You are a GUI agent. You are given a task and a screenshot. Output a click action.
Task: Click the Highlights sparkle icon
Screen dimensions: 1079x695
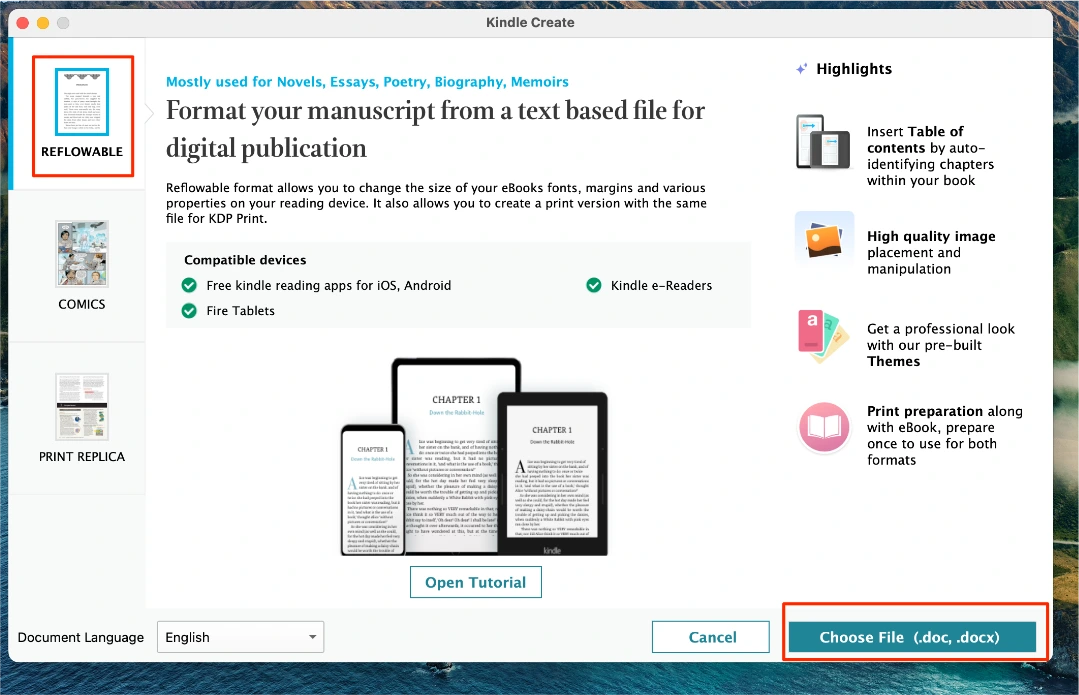pos(802,69)
